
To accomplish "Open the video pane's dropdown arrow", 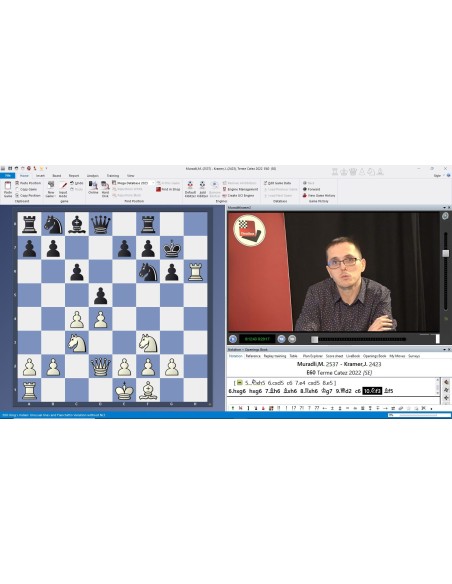I will coord(444,207).
